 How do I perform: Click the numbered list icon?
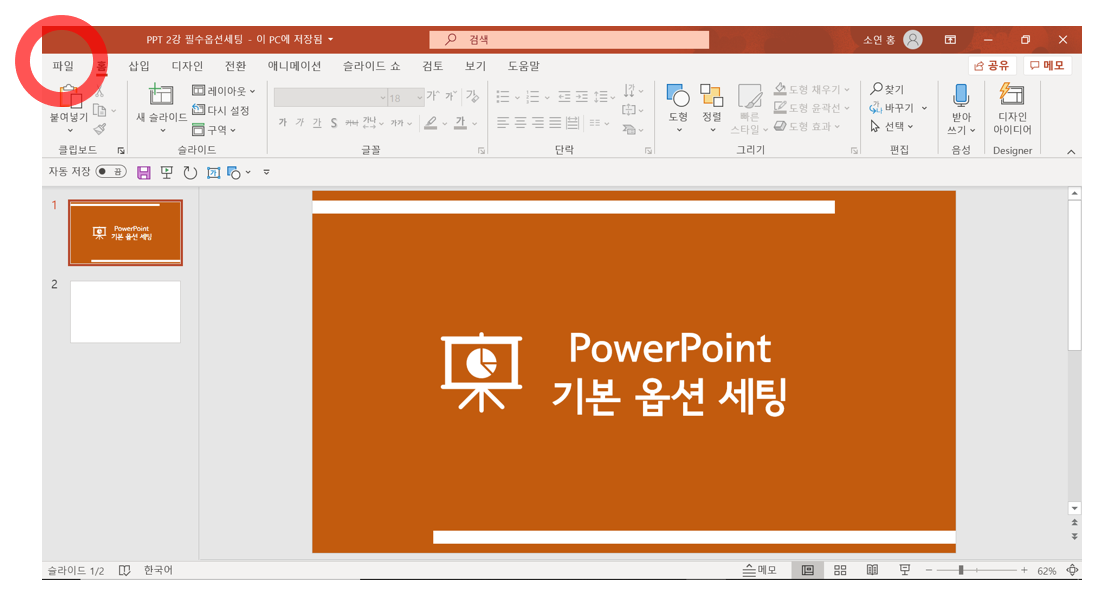533,96
